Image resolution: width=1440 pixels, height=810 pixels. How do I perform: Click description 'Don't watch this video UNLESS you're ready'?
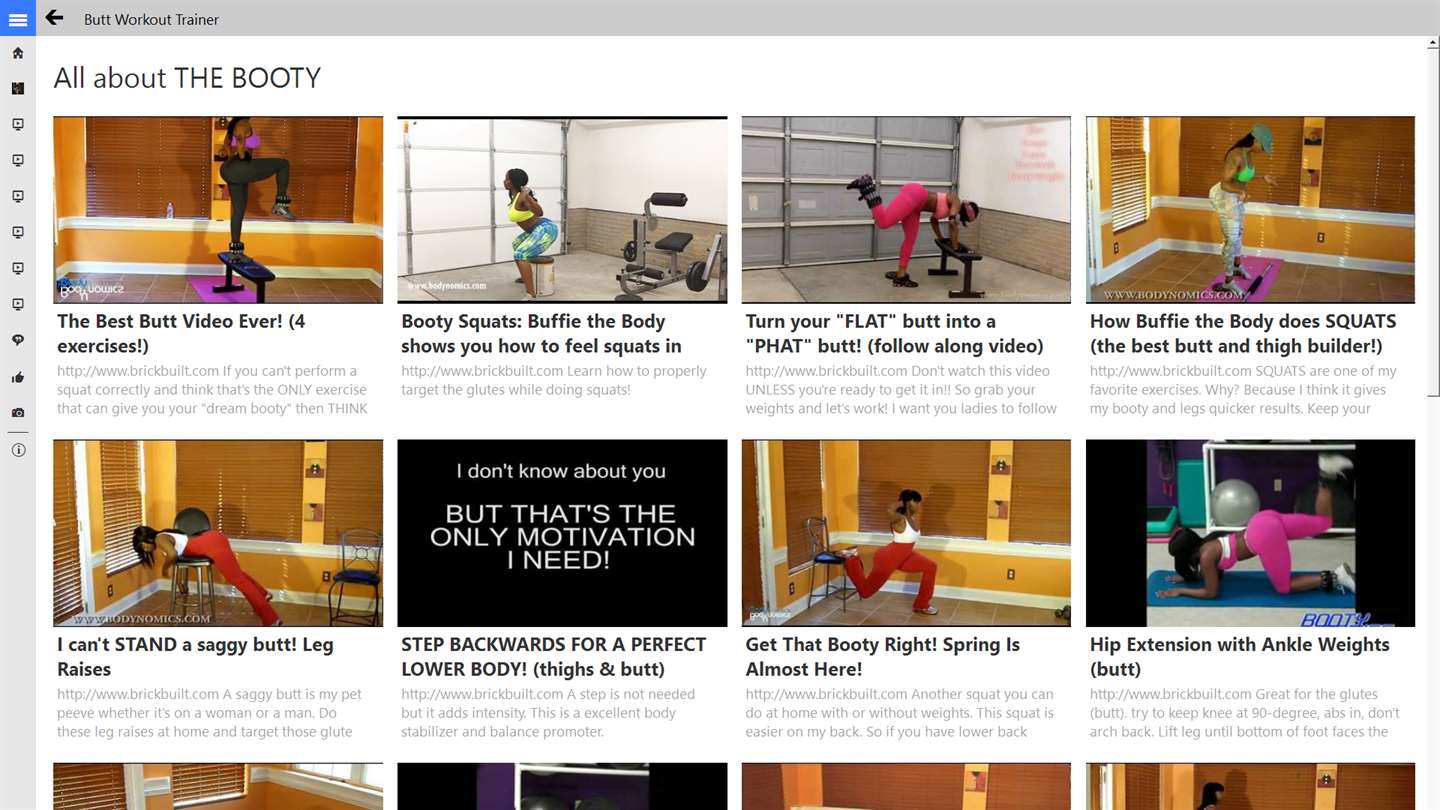click(901, 390)
